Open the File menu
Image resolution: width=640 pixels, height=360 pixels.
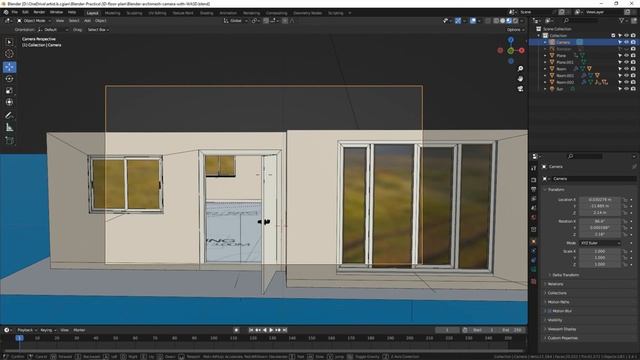click(15, 12)
